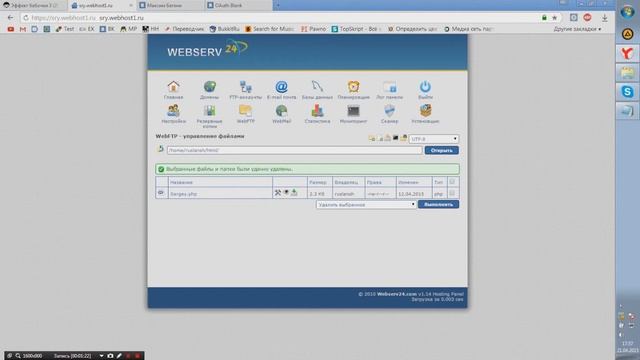Open the Переводчик bookmark

(184, 29)
